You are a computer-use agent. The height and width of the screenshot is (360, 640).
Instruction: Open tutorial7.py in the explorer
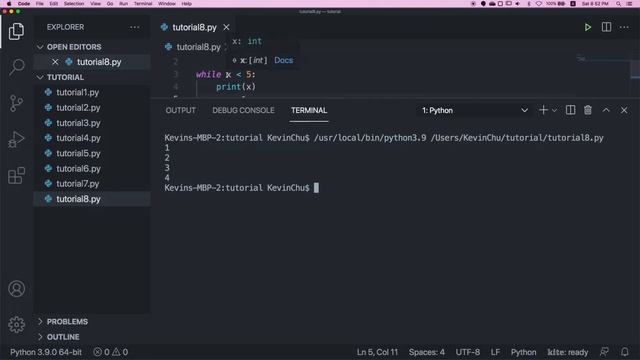(x=77, y=184)
